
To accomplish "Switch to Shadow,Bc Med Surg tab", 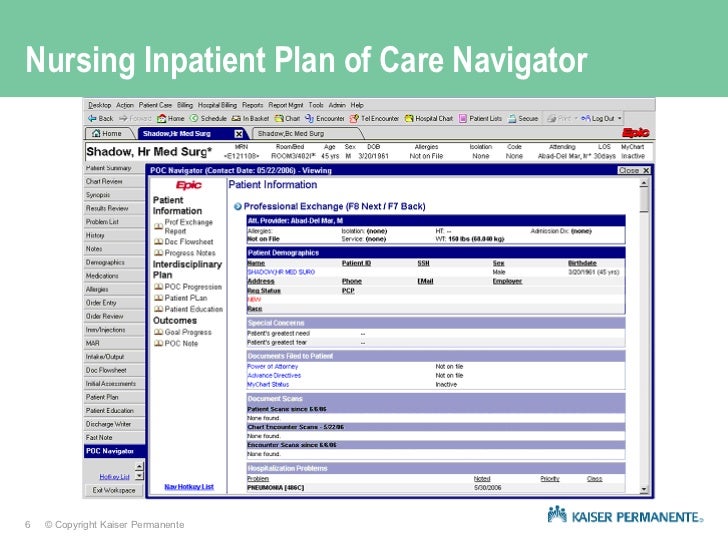I will pyautogui.click(x=291, y=134).
